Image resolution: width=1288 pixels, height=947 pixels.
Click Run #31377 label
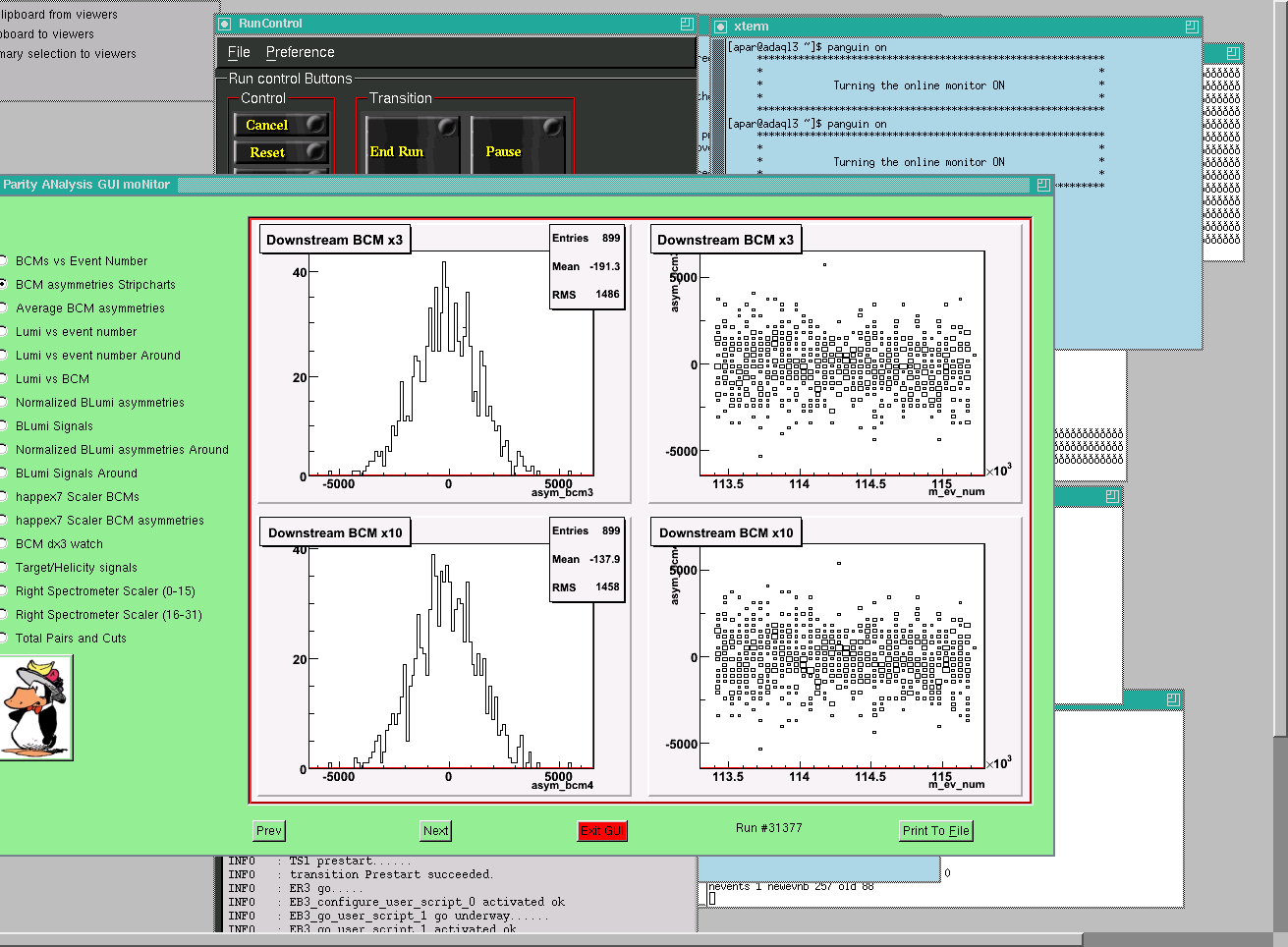pos(768,828)
